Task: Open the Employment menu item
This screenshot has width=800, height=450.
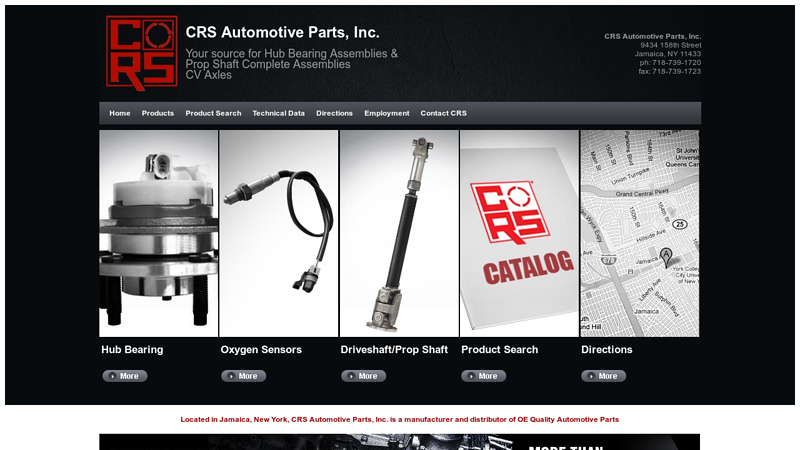Action: pyautogui.click(x=387, y=113)
